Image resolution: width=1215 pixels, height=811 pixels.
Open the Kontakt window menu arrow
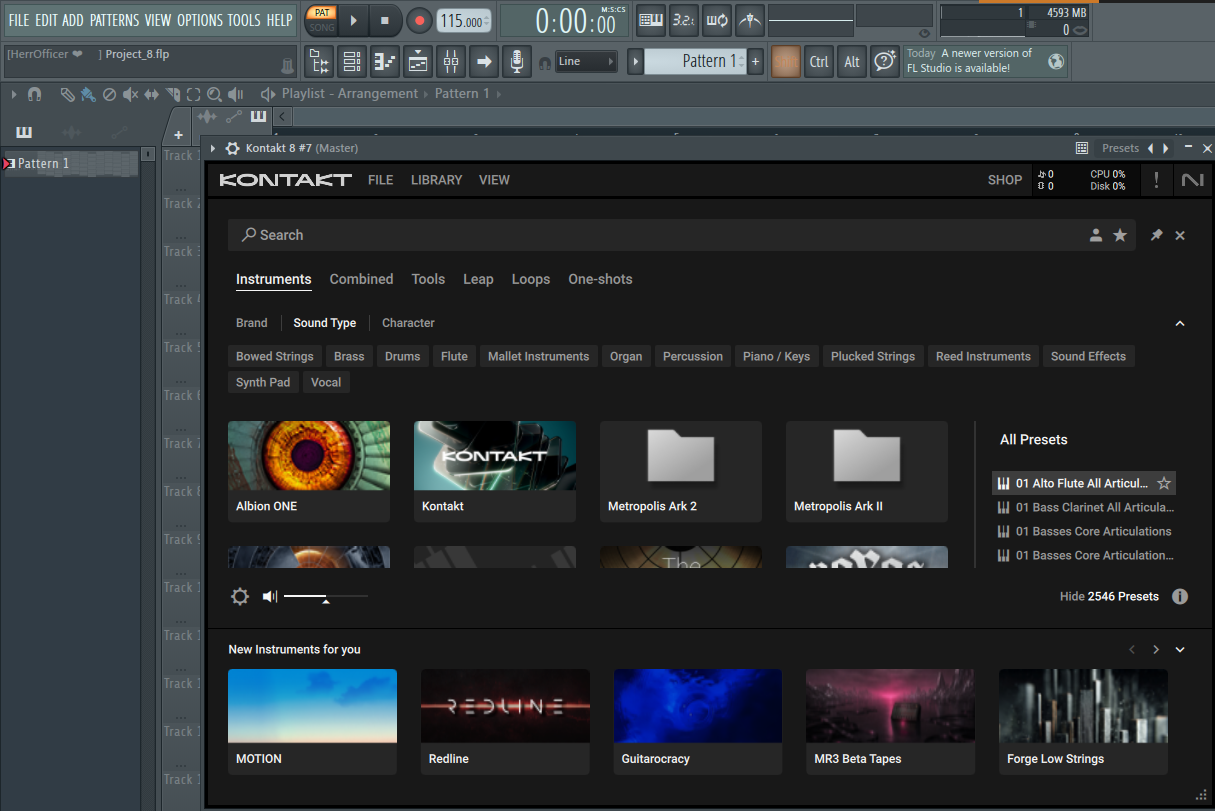[x=213, y=148]
